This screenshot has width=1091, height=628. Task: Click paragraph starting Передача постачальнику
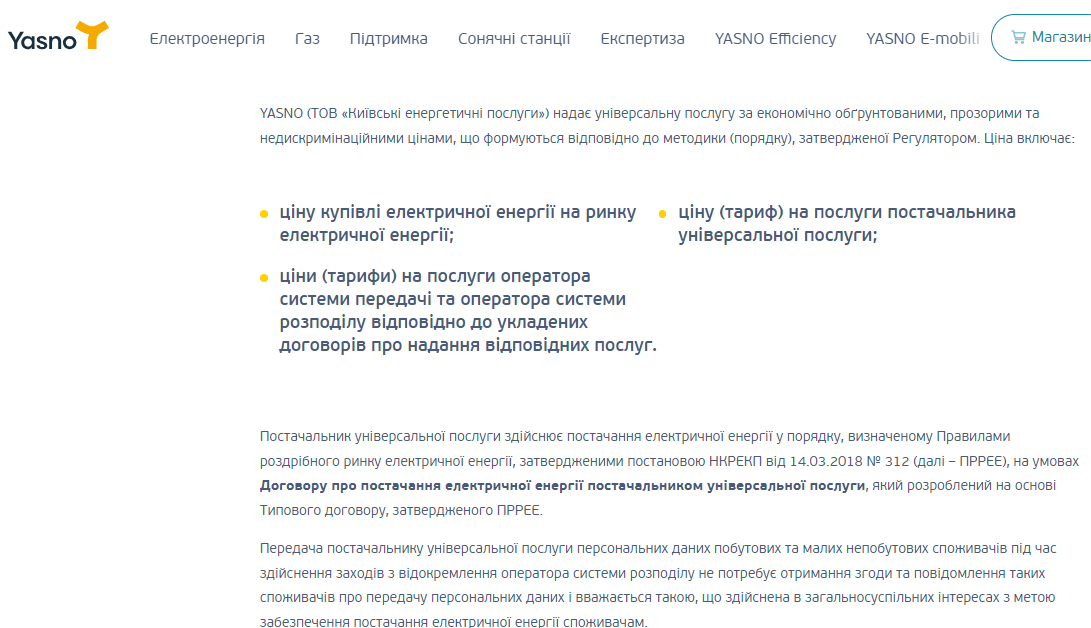click(658, 585)
